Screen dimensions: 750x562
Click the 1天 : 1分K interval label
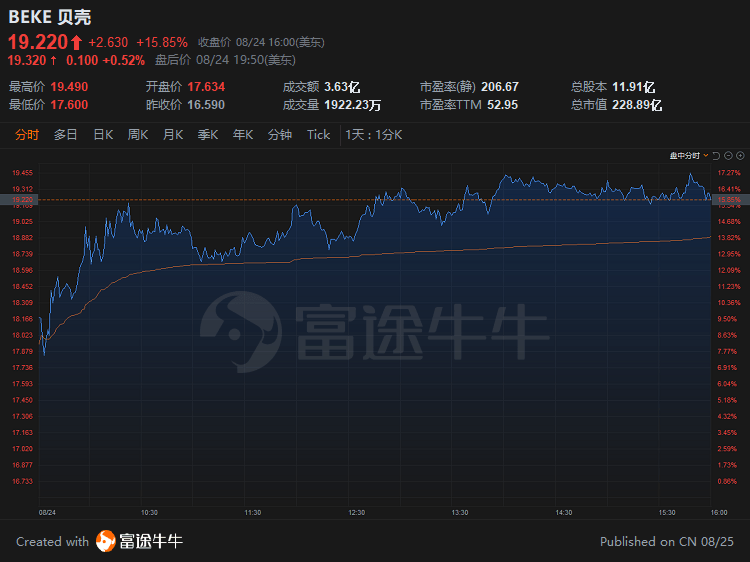[374, 135]
